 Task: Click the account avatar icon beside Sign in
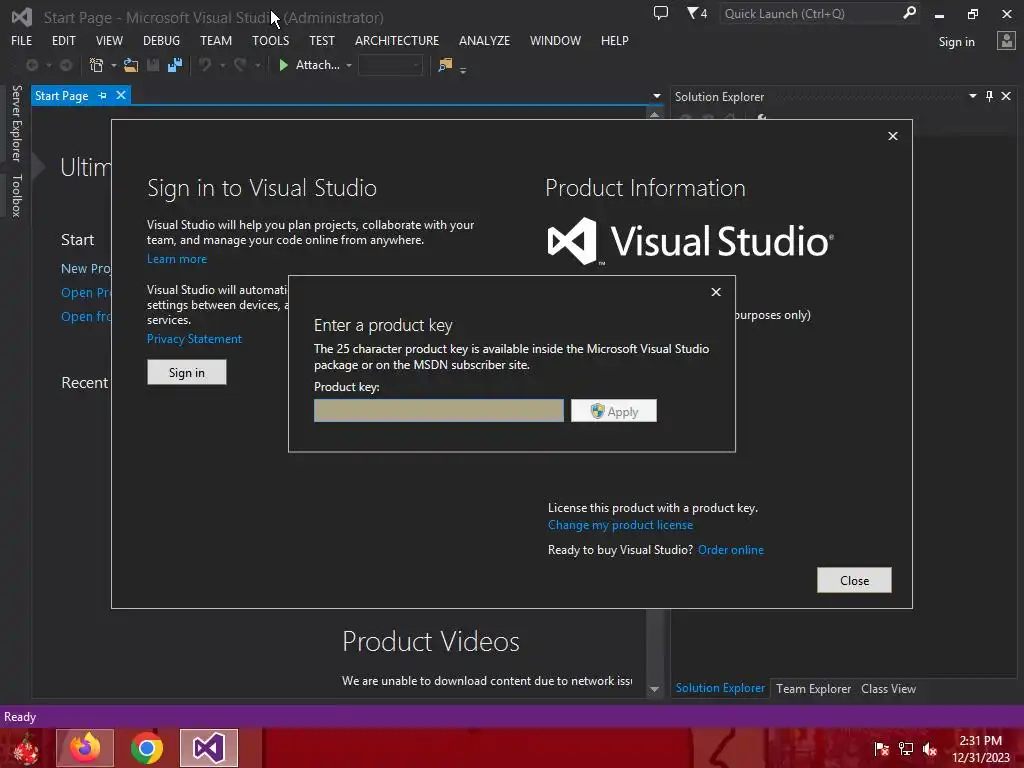coord(1006,41)
